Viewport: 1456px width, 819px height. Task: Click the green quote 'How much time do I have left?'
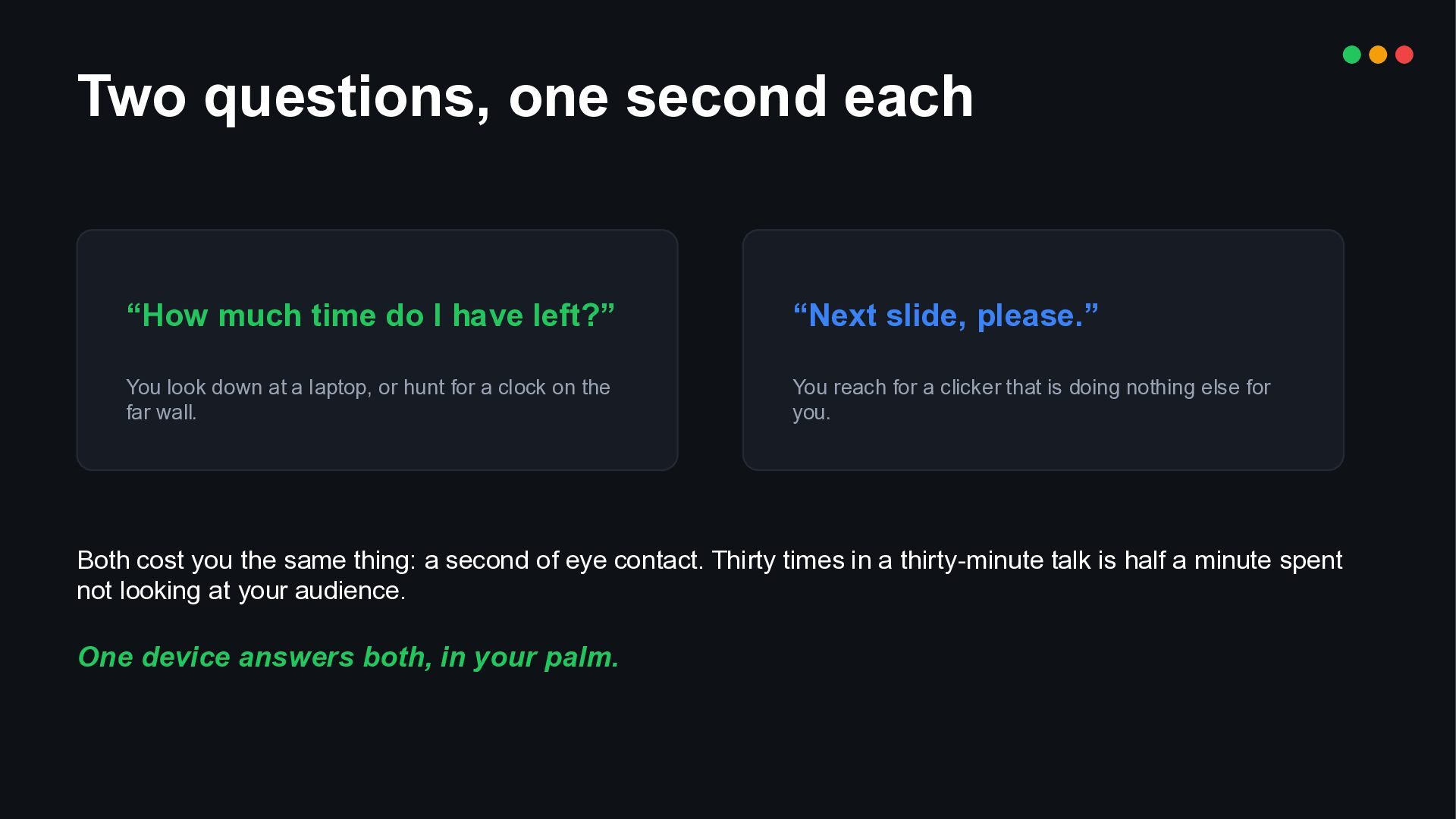tap(371, 315)
